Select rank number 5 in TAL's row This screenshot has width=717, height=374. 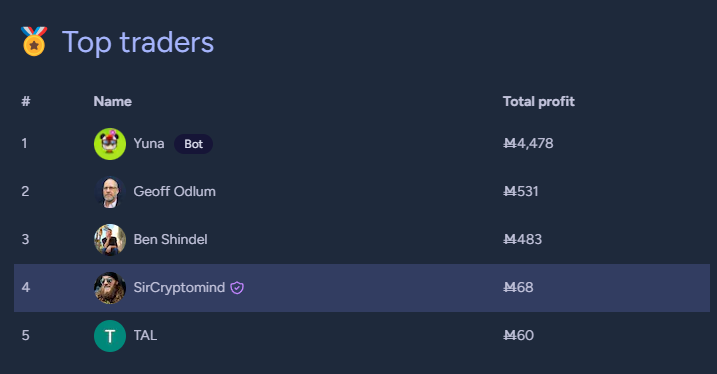click(x=26, y=336)
